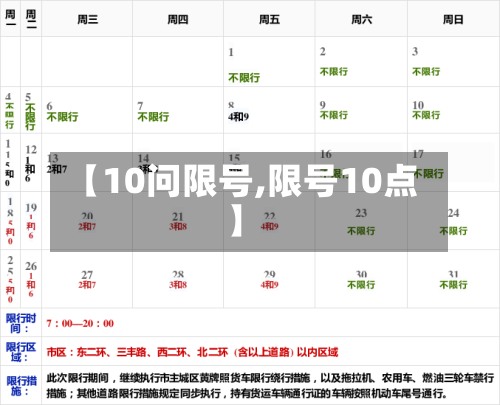Viewport: 500px width, 405px height.
Task: Click date number 19 in Tuesday column
Action: pos(31,208)
